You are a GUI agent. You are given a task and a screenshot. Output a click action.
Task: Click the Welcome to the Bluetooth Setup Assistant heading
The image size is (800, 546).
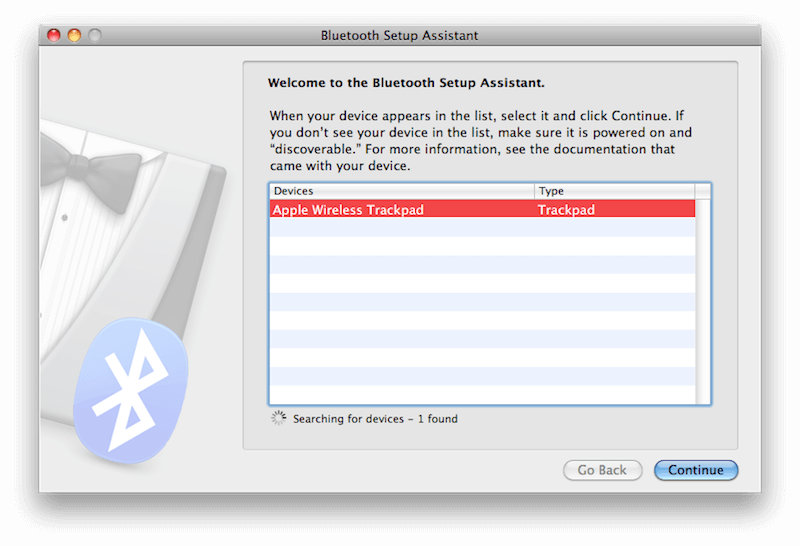[406, 83]
